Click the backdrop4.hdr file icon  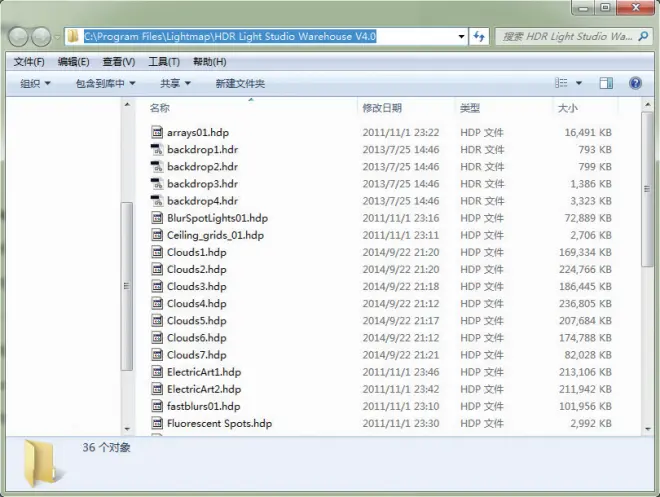(x=157, y=201)
